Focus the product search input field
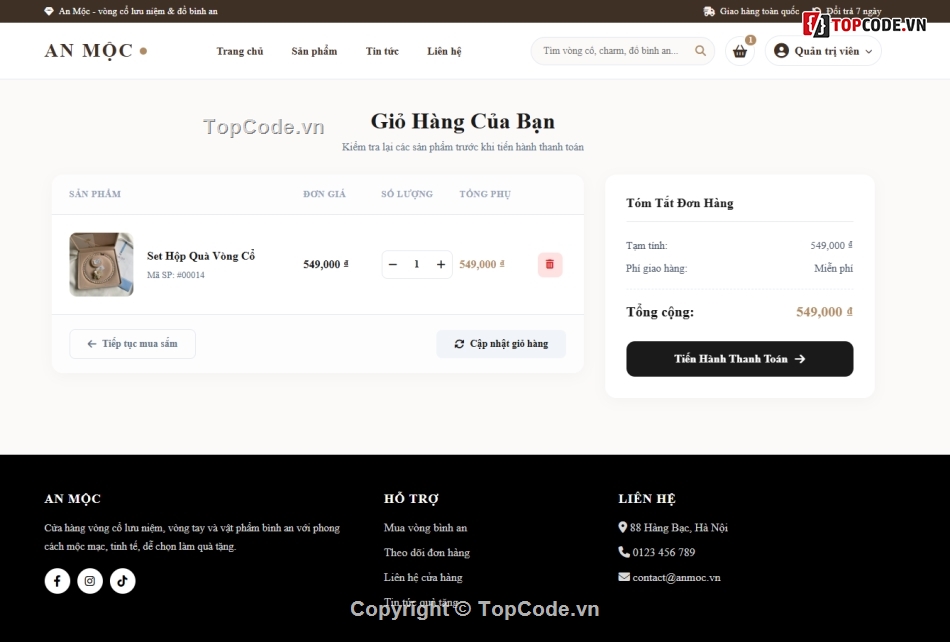This screenshot has height=642, width=950. (x=610, y=51)
